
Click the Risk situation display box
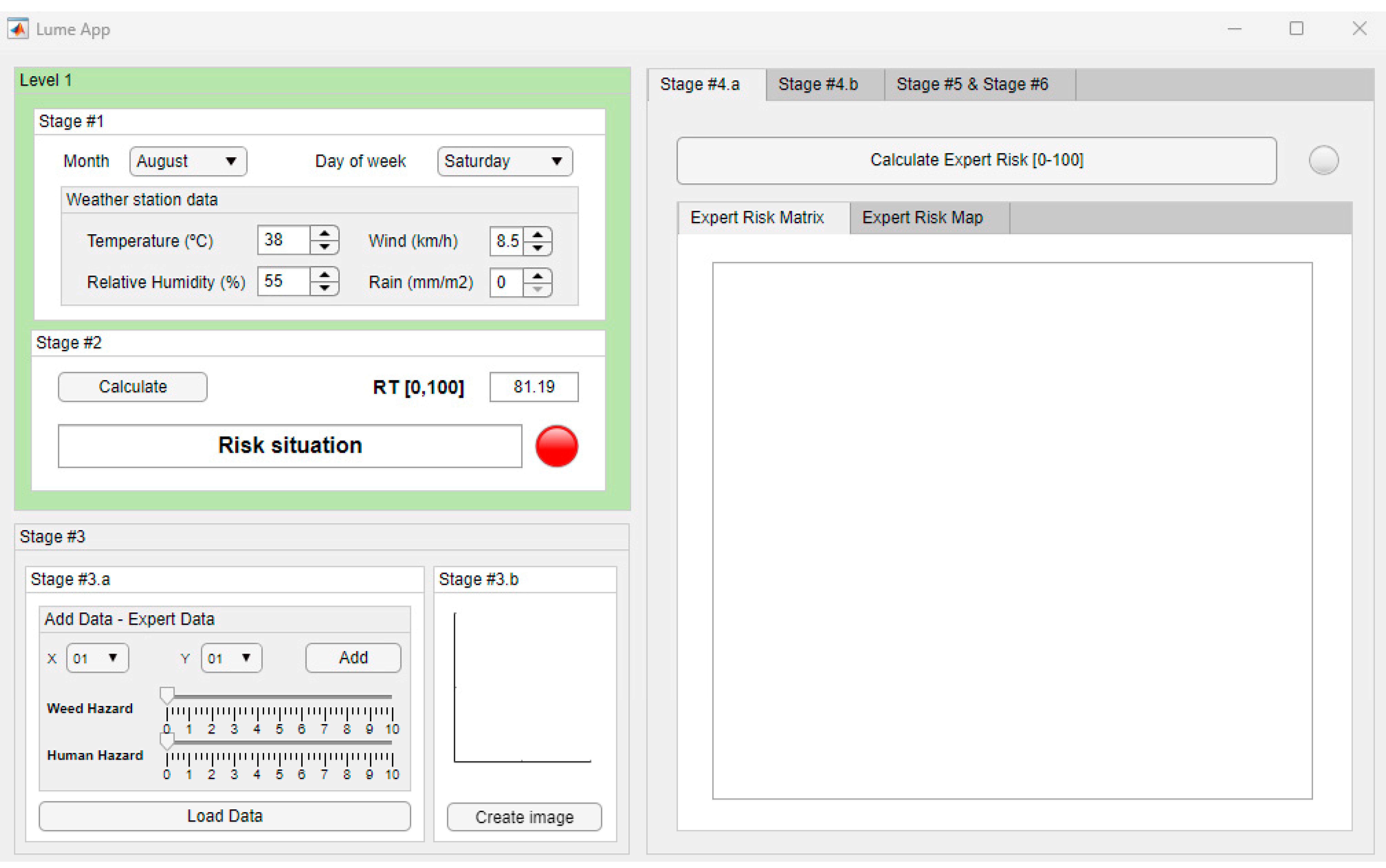[290, 446]
